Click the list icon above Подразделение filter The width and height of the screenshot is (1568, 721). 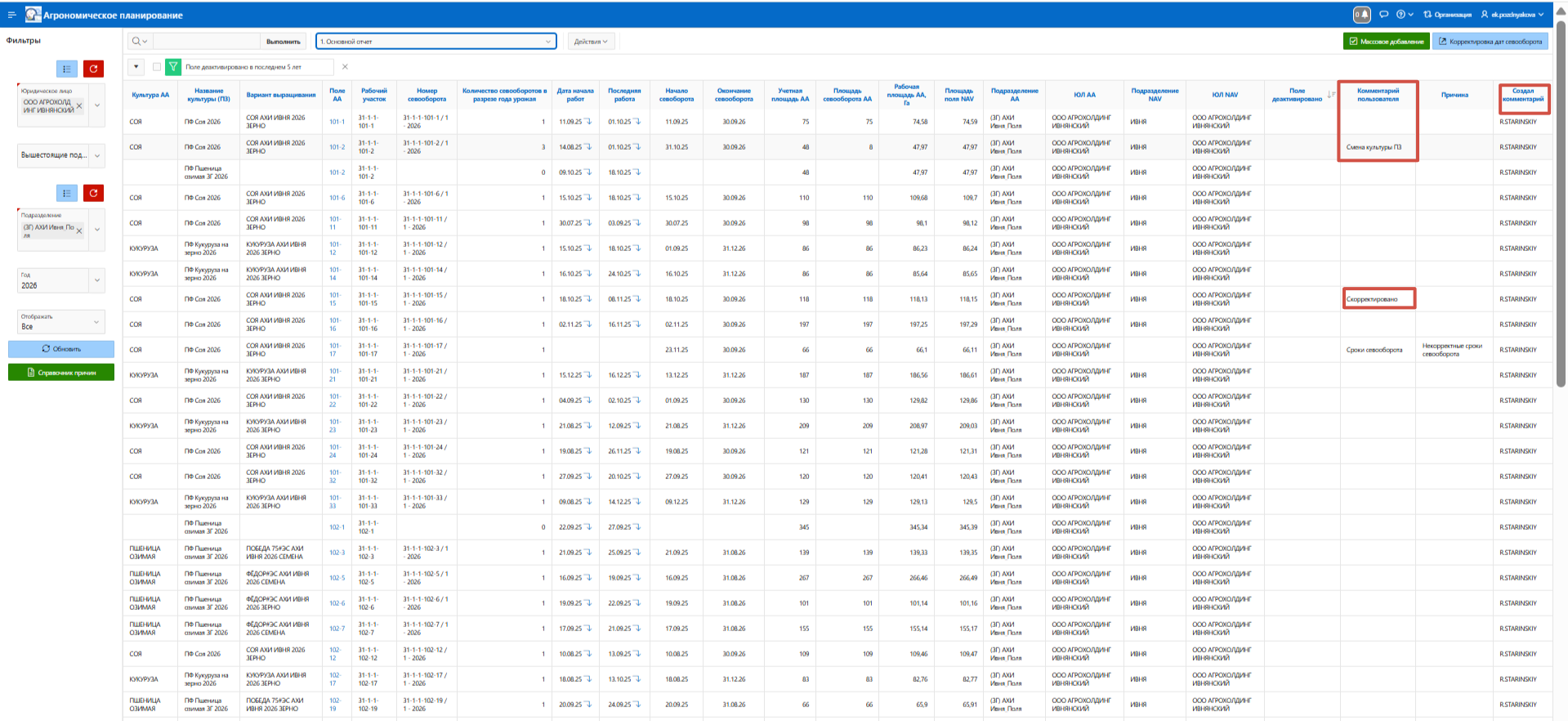(67, 193)
